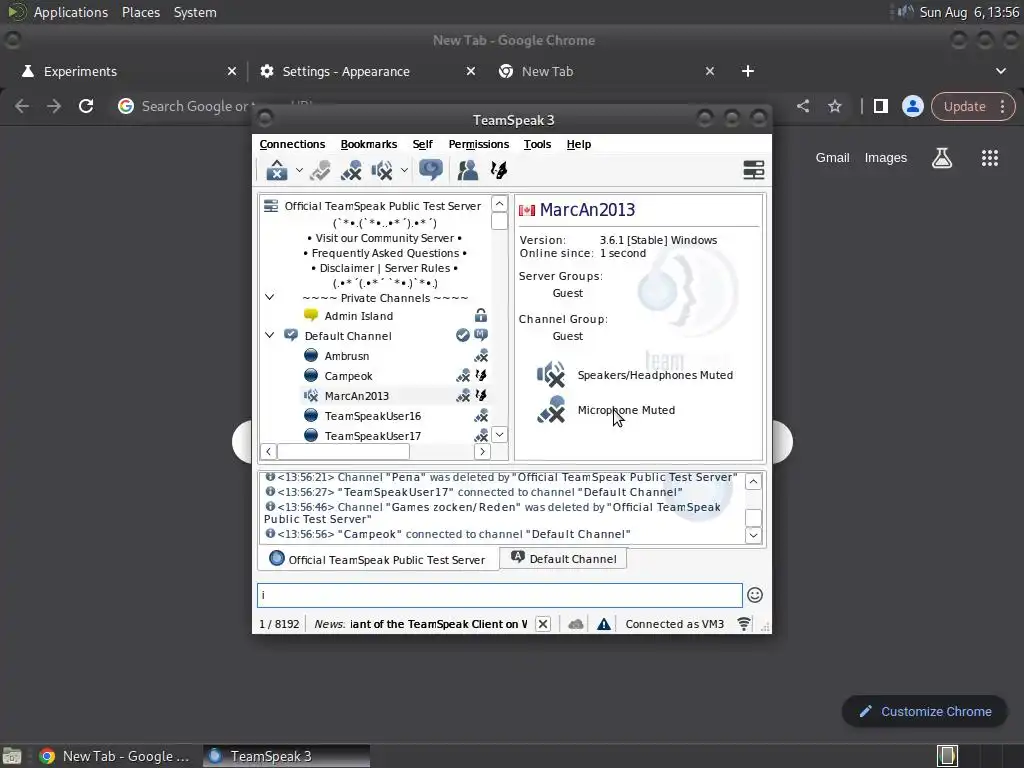Viewport: 1024px width, 768px height.
Task: Click Chrome Update button
Action: pos(973,106)
